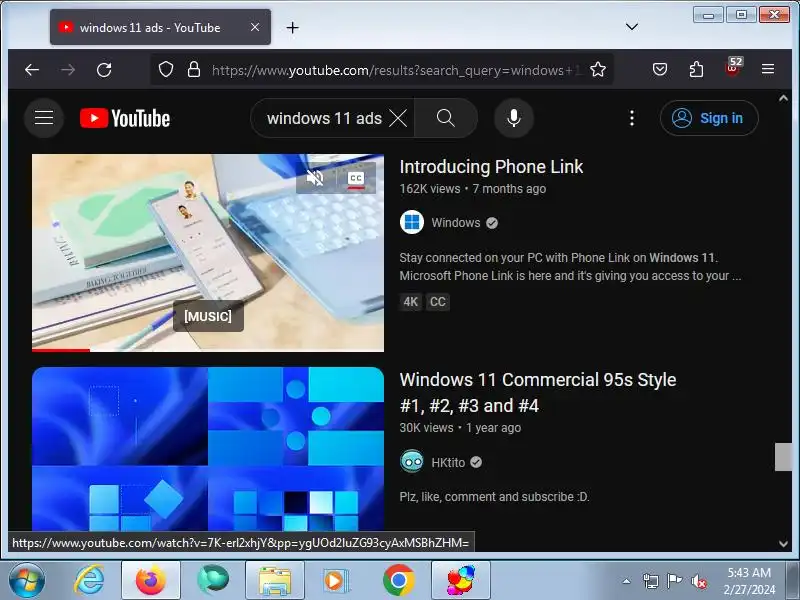Image resolution: width=800 pixels, height=600 pixels.
Task: Go to YouTube home via logo
Action: [x=125, y=118]
